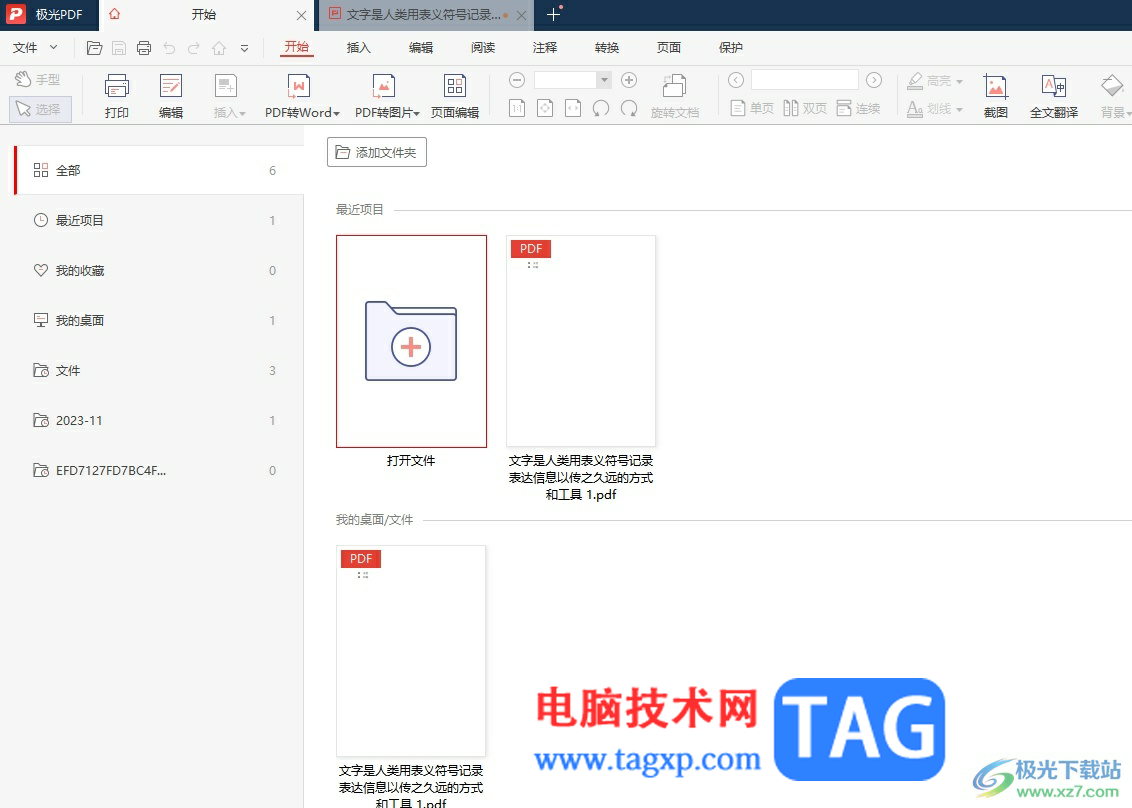The height and width of the screenshot is (808, 1132).
Task: Select the 文件 folder in sidebar
Action: click(x=159, y=370)
